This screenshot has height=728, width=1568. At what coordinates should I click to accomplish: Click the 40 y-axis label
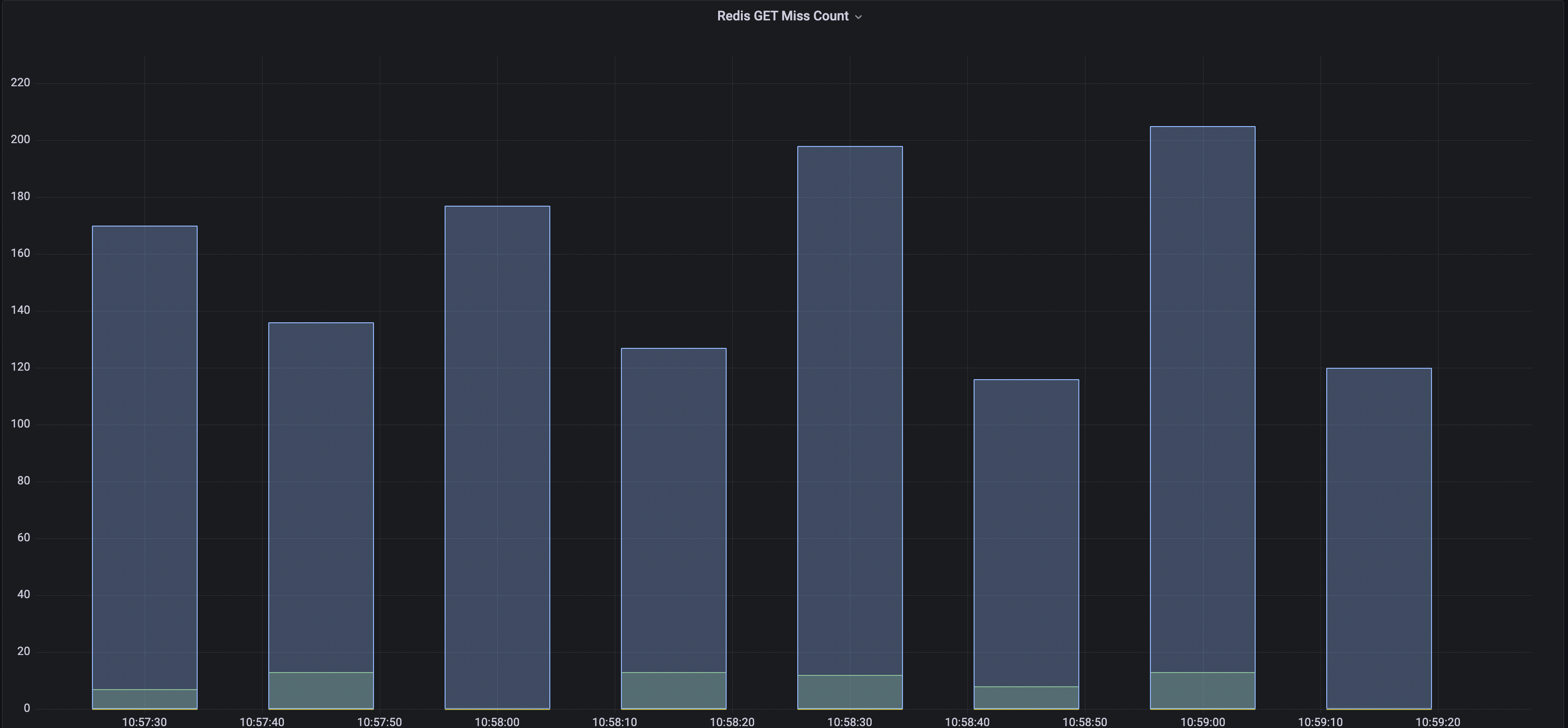pos(23,594)
